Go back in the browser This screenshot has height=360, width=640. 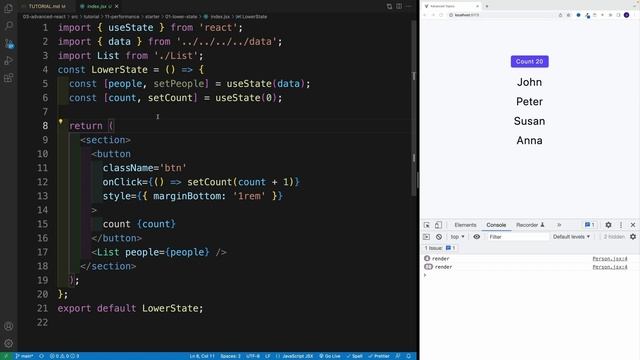pos(424,15)
